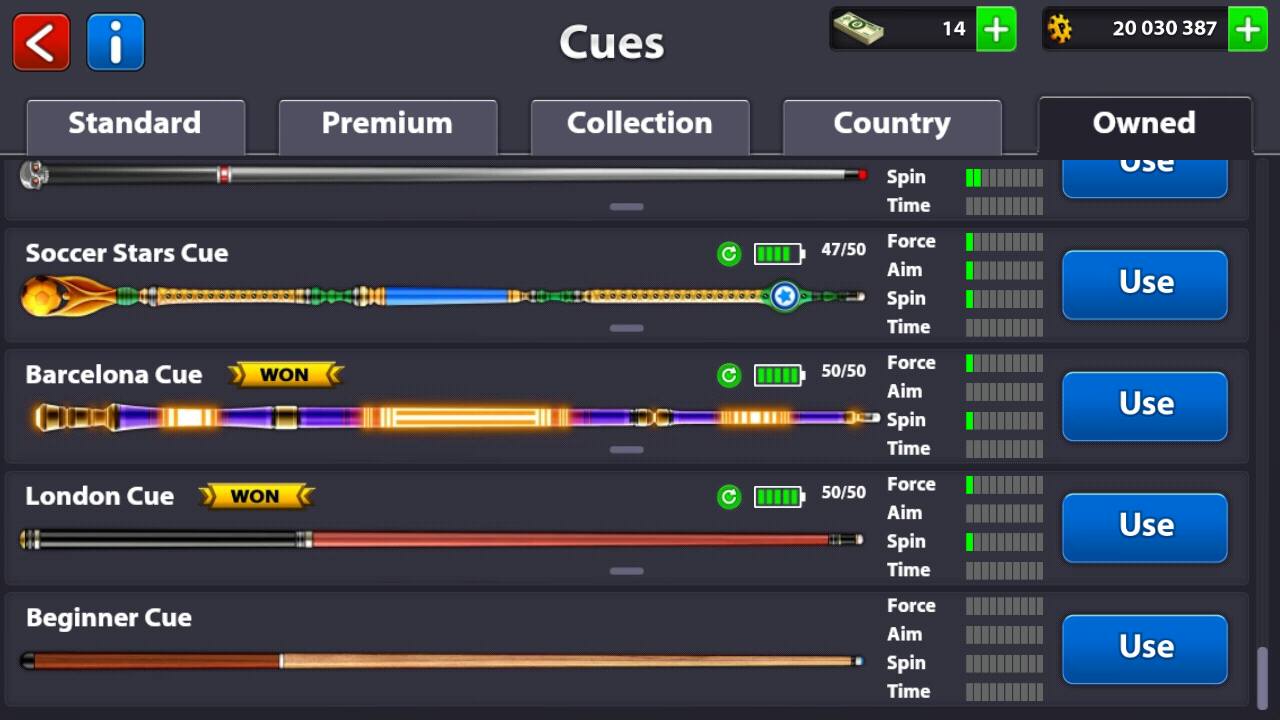Expand the Soccer Stars Cue card handle
1280x720 pixels.
tap(626, 328)
